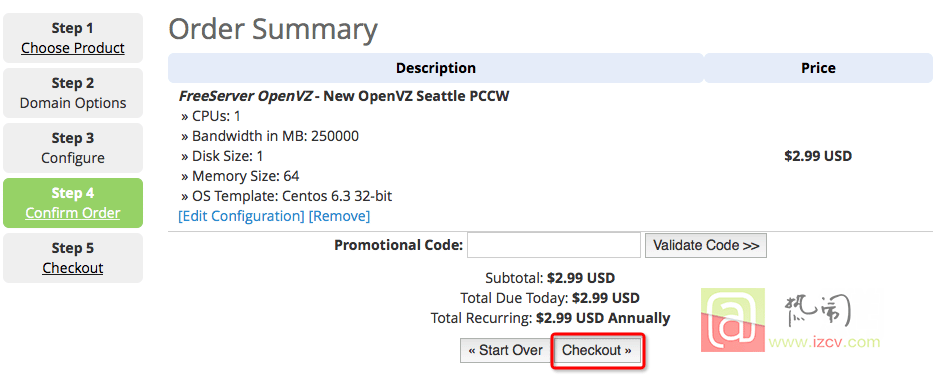
Task: Click the Checkout link in the sidebar
Action: tap(73, 268)
